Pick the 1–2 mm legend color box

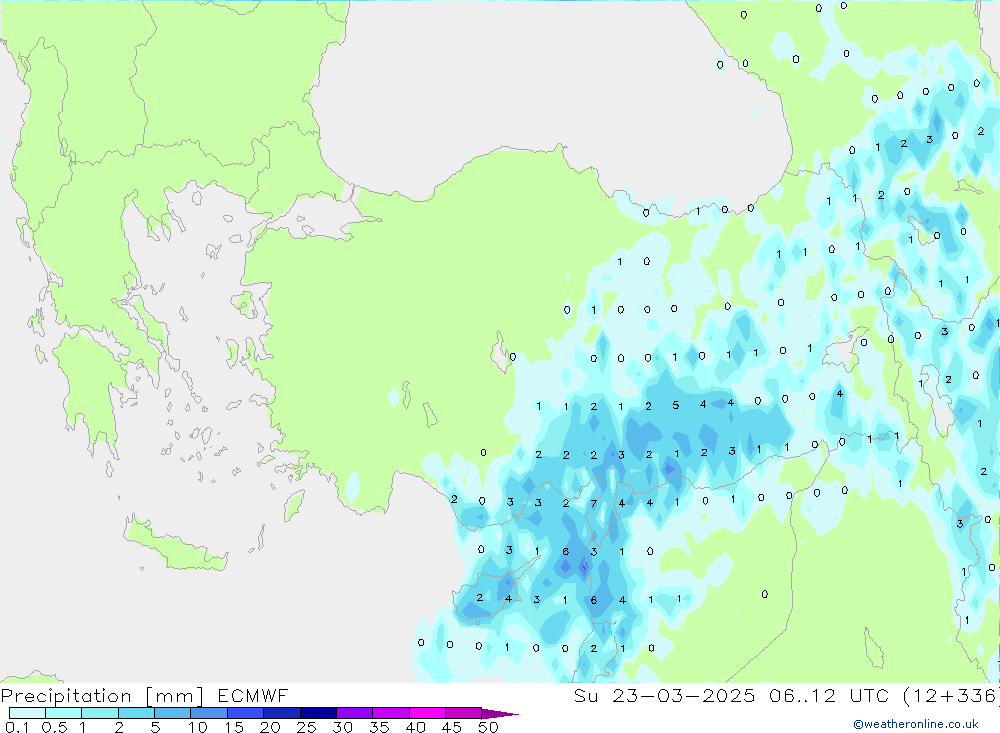pyautogui.click(x=99, y=713)
